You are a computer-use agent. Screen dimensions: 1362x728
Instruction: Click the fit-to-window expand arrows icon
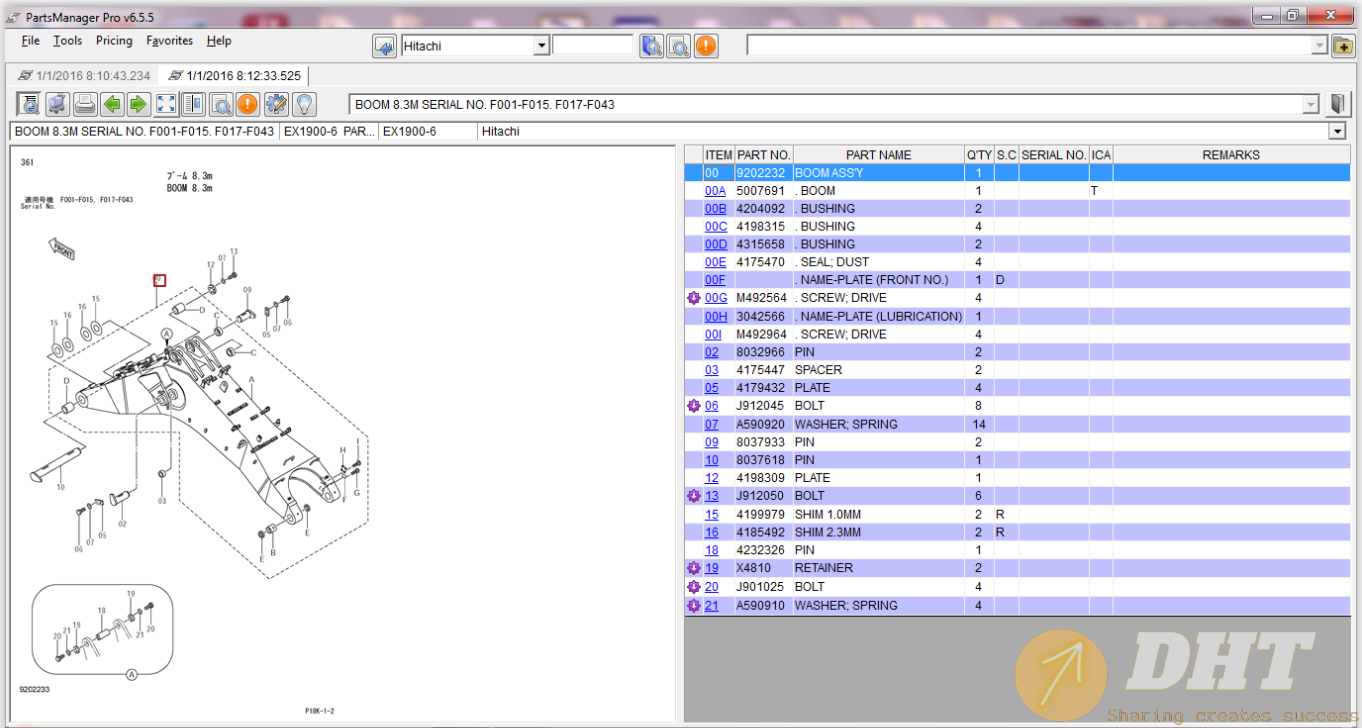(x=166, y=104)
